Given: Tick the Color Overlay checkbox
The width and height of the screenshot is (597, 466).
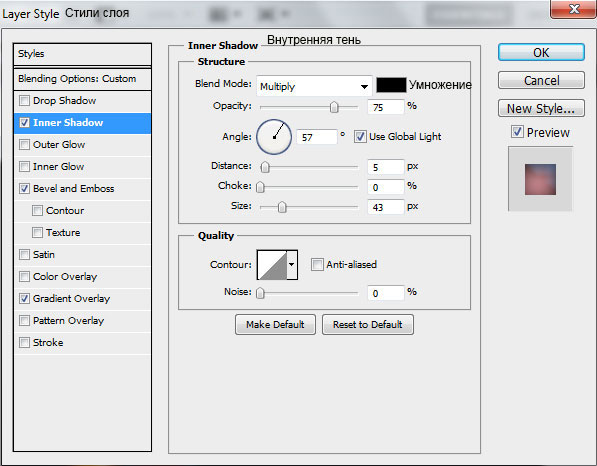Looking at the screenshot, I should (24, 276).
